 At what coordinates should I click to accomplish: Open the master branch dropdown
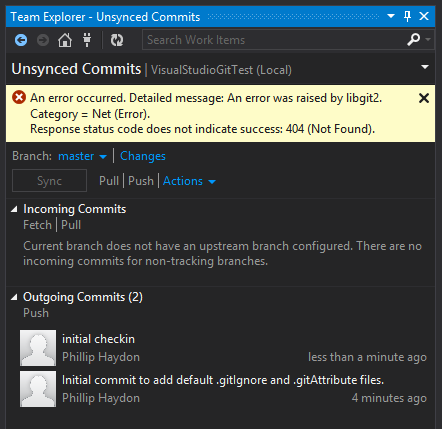coord(83,156)
